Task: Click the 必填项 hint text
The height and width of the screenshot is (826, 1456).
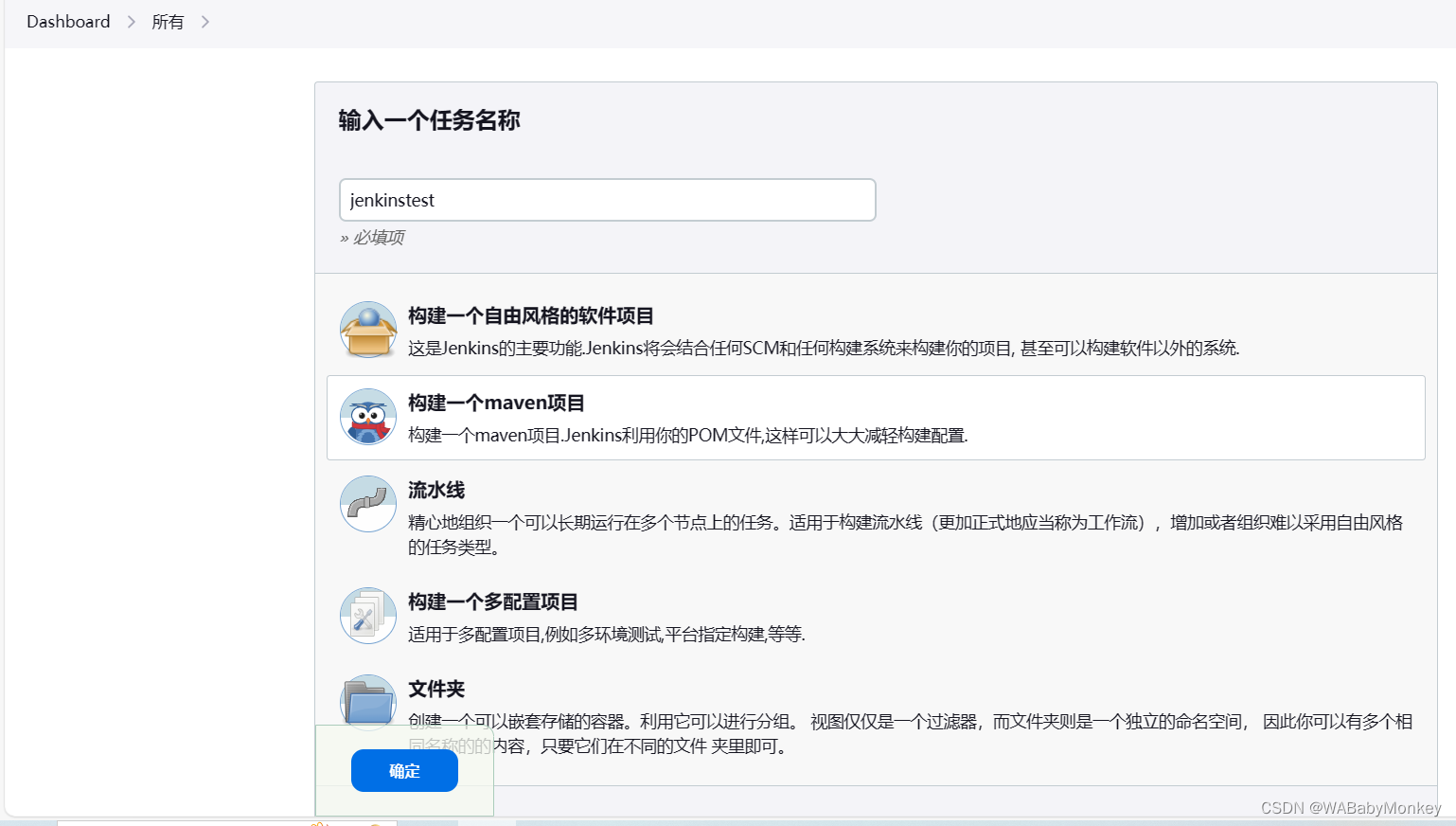Action: [x=372, y=237]
